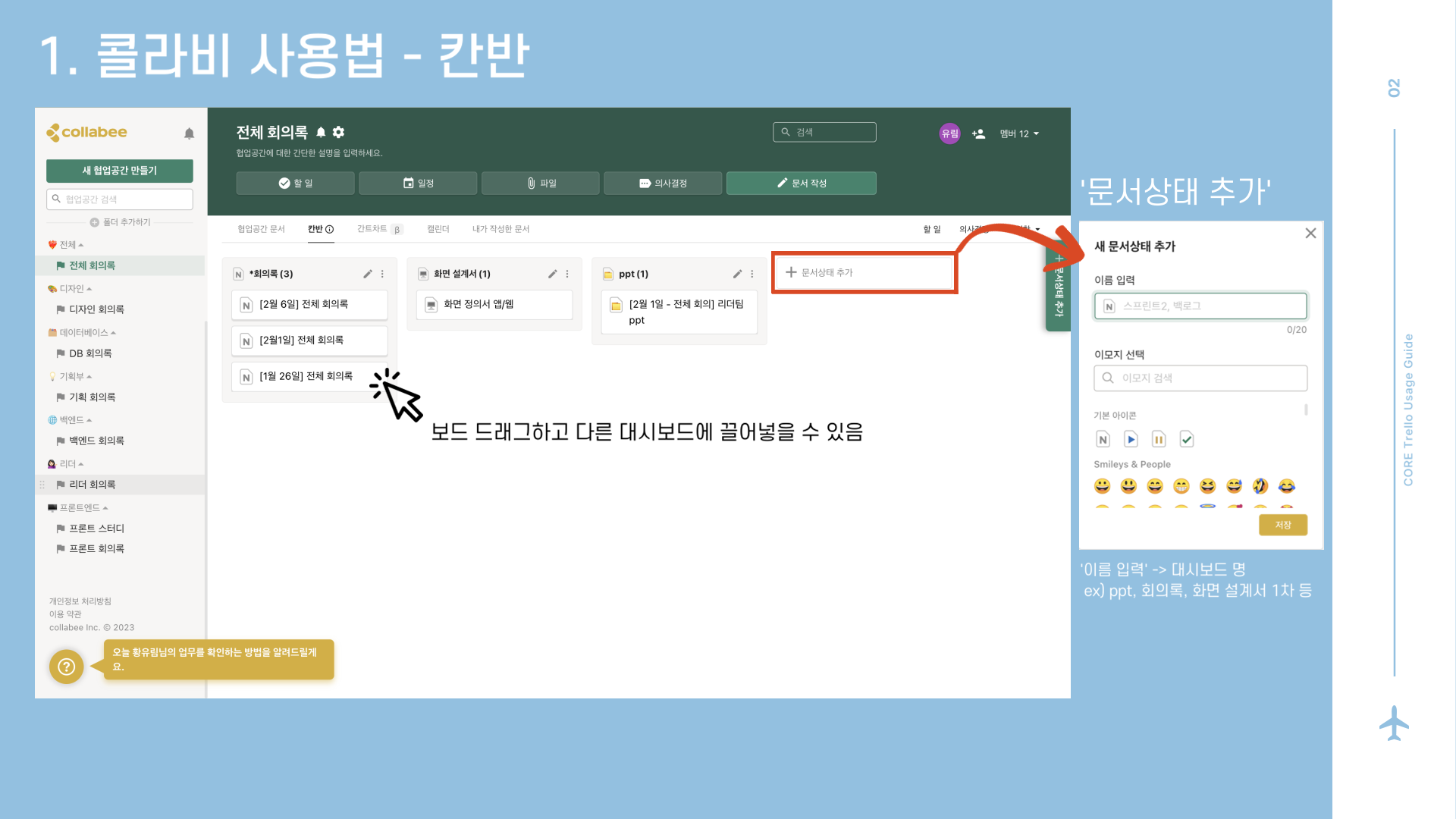Open the DB 회의록 workspace in sidebar
Screen dimensions: 1456x819
(x=90, y=353)
